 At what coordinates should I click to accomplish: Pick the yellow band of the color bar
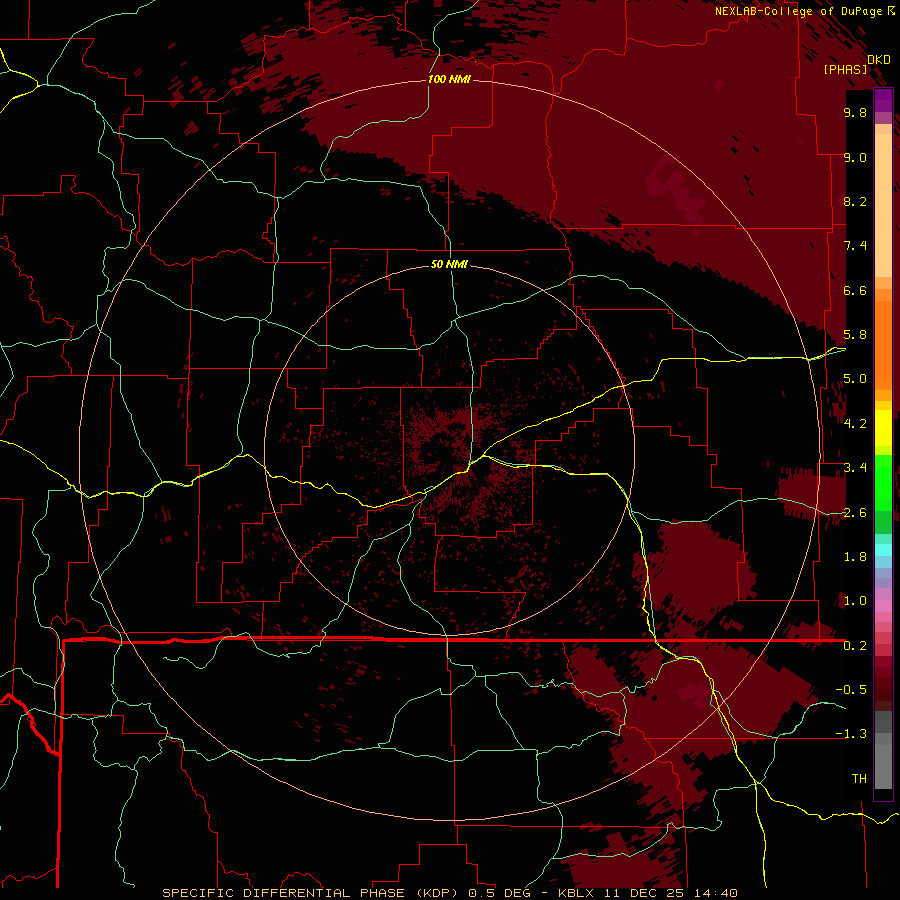tap(883, 428)
